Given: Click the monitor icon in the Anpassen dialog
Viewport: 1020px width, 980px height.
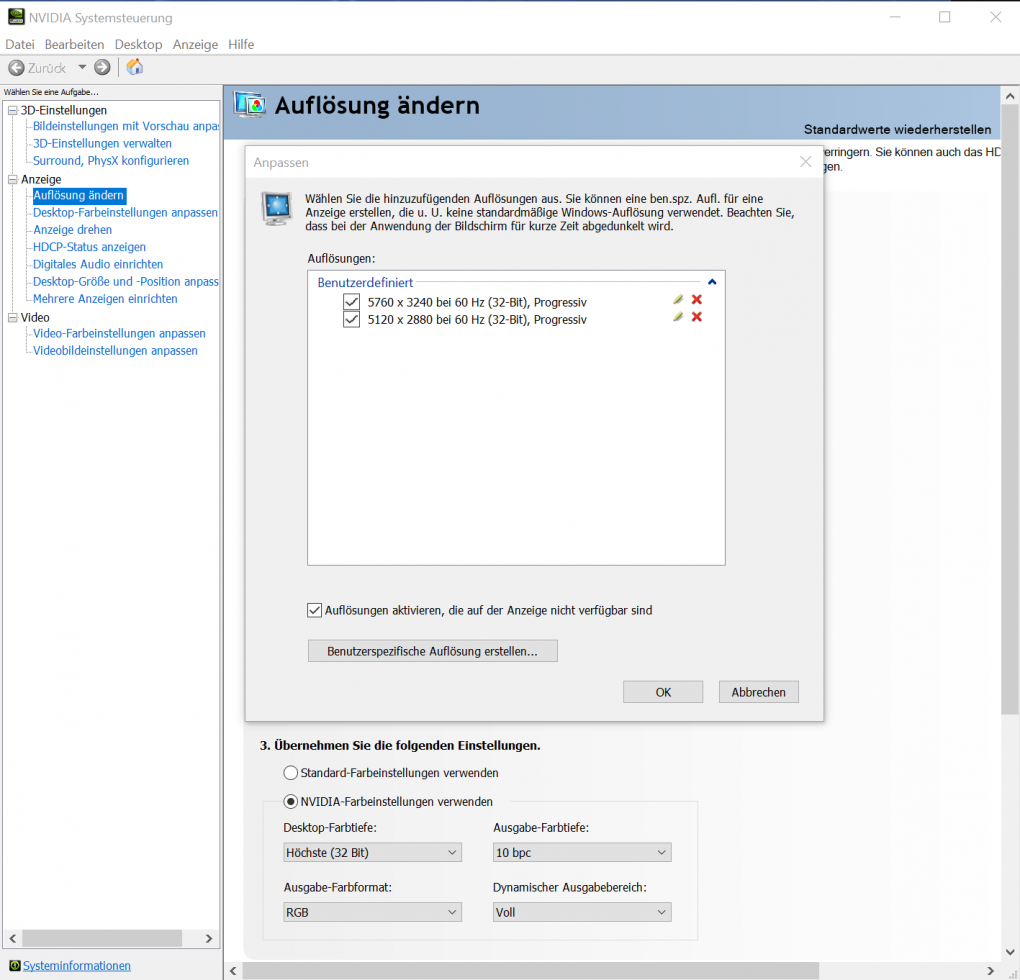Looking at the screenshot, I should pyautogui.click(x=277, y=208).
